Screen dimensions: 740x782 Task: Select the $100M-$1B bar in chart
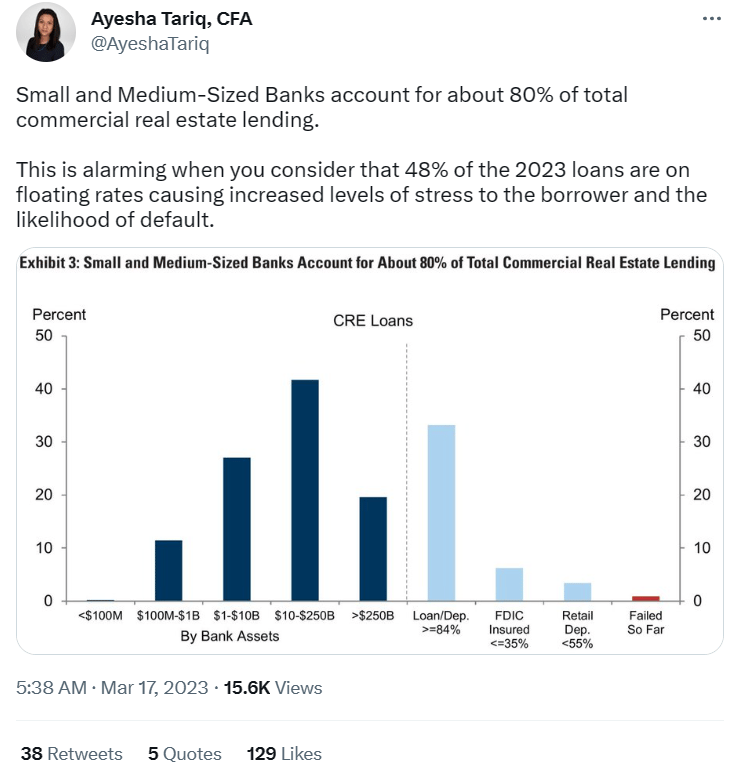[x=169, y=571]
